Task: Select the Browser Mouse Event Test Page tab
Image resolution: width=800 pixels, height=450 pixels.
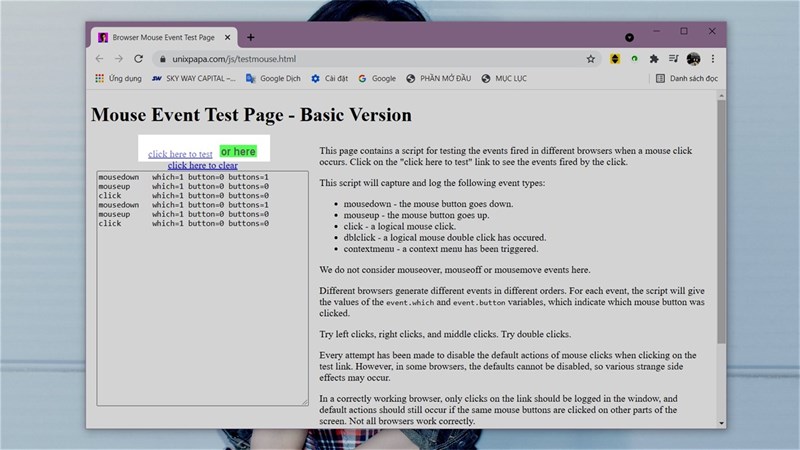Action: [162, 37]
